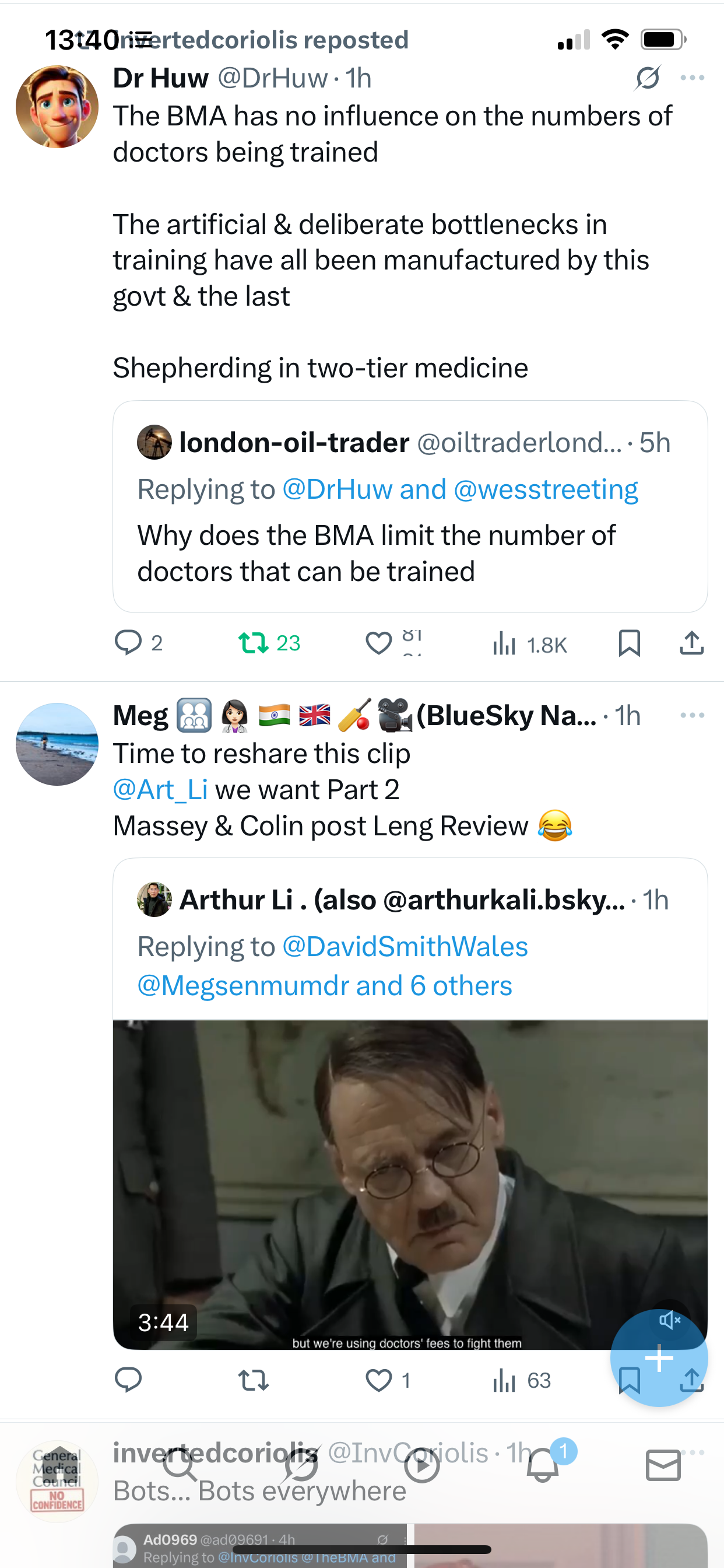Open more options on Dr Huw's post

click(693, 78)
